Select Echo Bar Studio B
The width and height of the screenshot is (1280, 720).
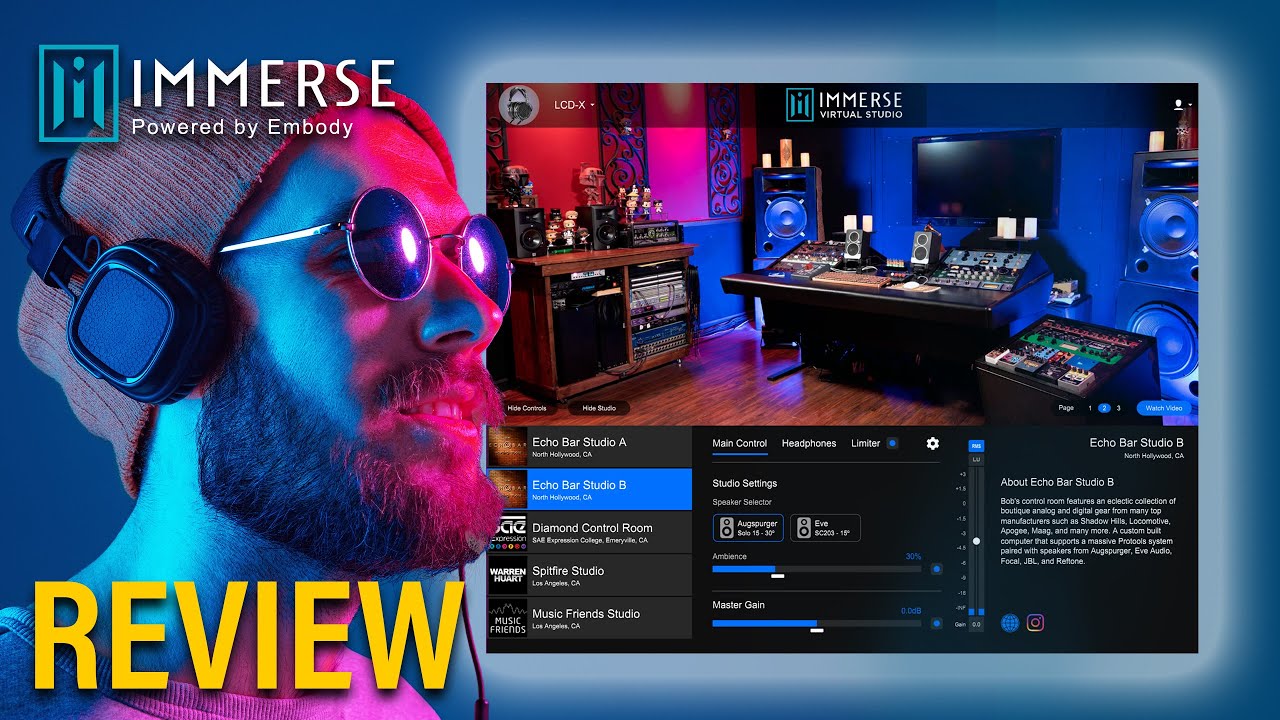(x=589, y=489)
